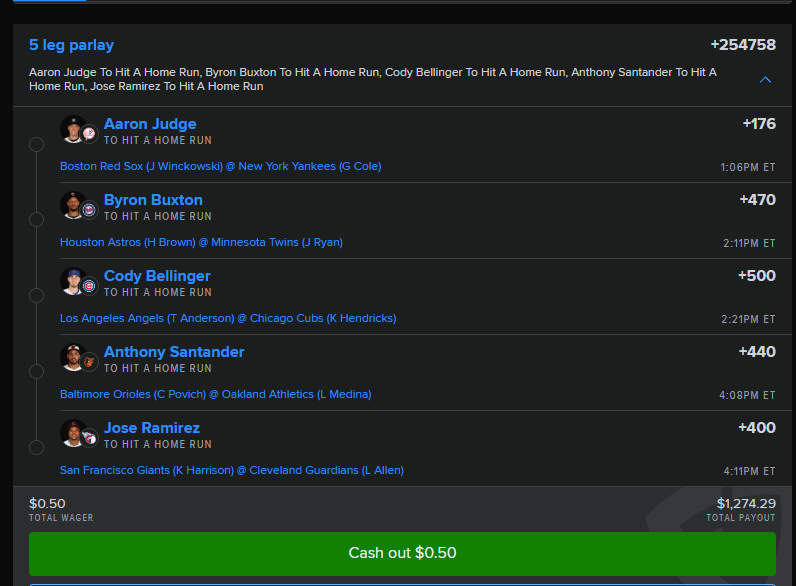
Task: Click the $1,274.29 total payout amount
Action: [x=746, y=504]
